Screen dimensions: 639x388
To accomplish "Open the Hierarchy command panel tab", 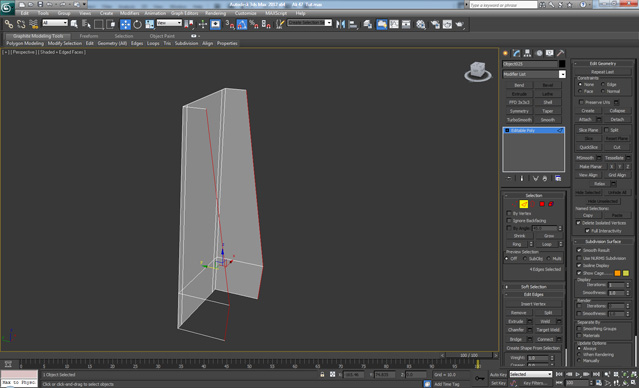I will 528,53.
